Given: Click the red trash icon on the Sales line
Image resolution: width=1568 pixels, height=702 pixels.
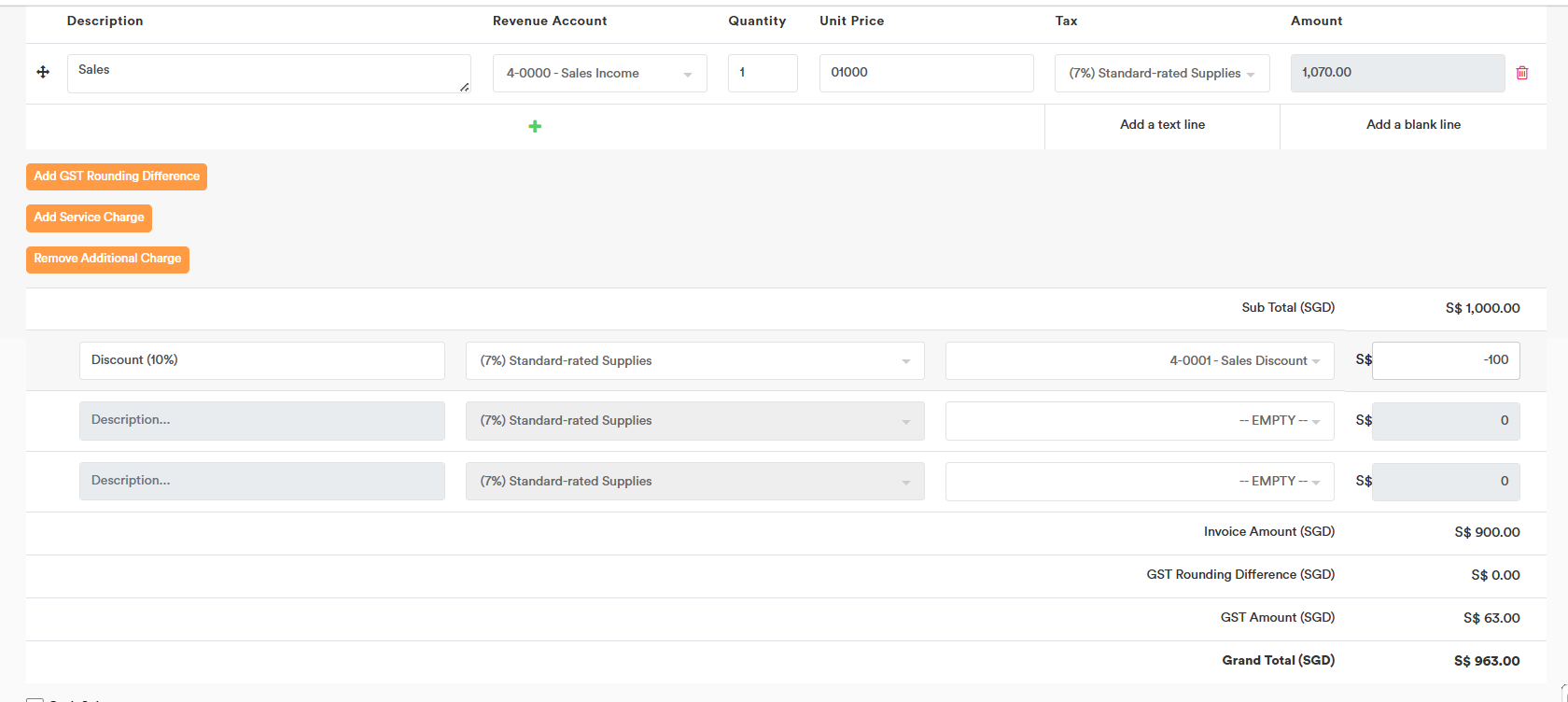Looking at the screenshot, I should click(1522, 73).
